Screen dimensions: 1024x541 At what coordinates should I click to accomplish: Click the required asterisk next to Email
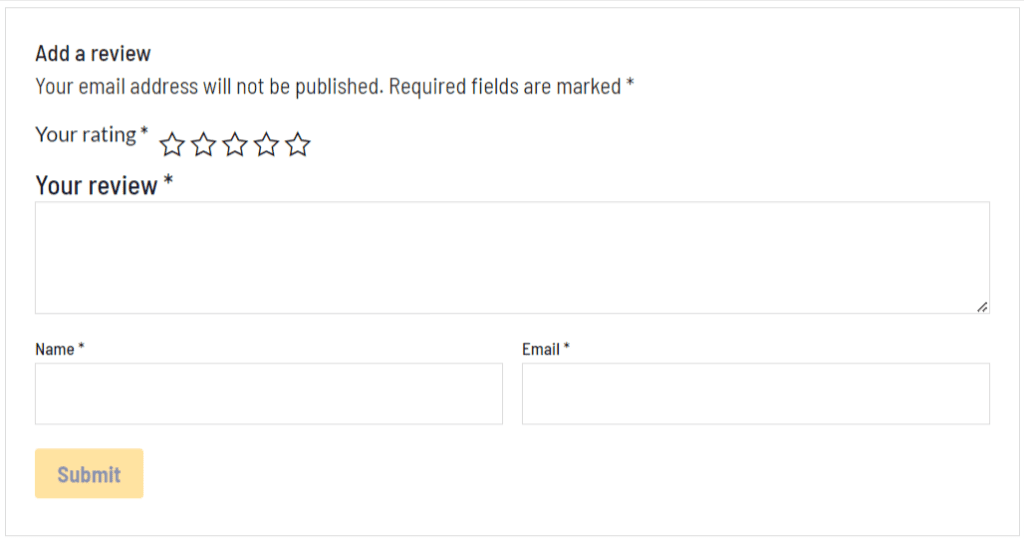[x=567, y=346]
